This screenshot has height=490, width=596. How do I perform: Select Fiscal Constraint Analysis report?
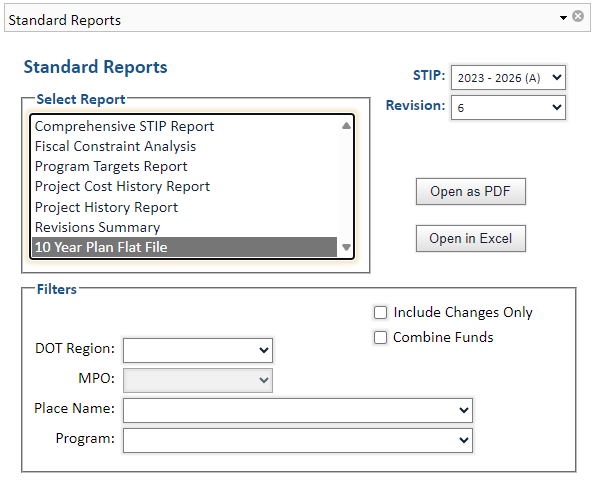(x=184, y=146)
